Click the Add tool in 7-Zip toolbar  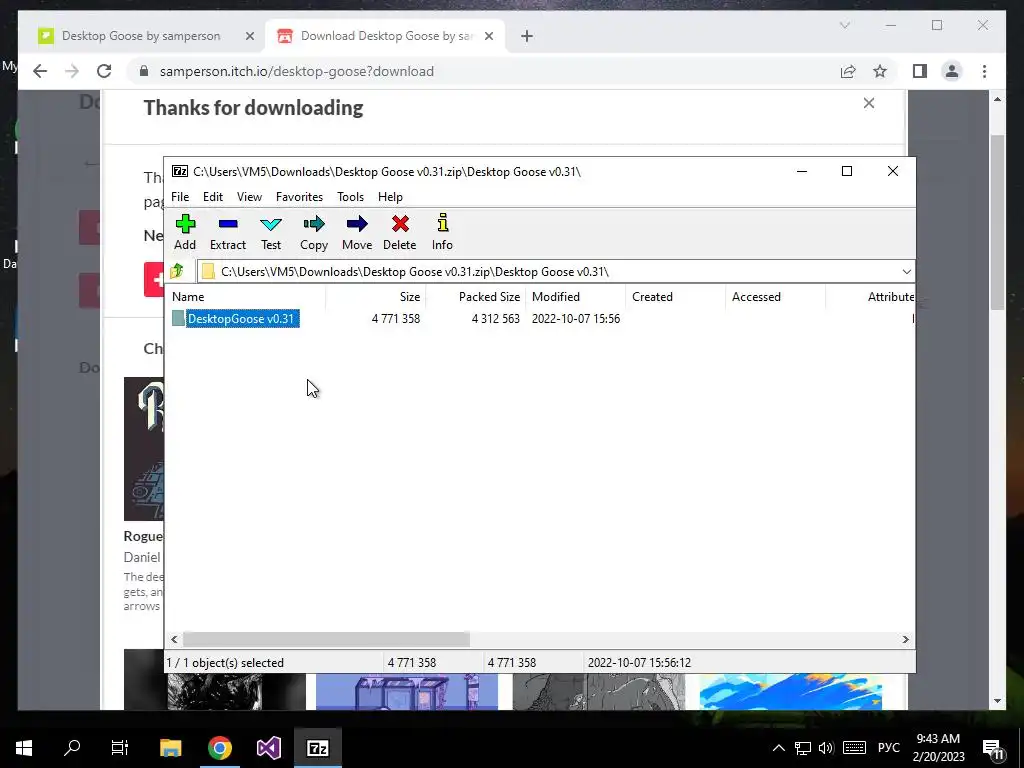[x=185, y=232]
